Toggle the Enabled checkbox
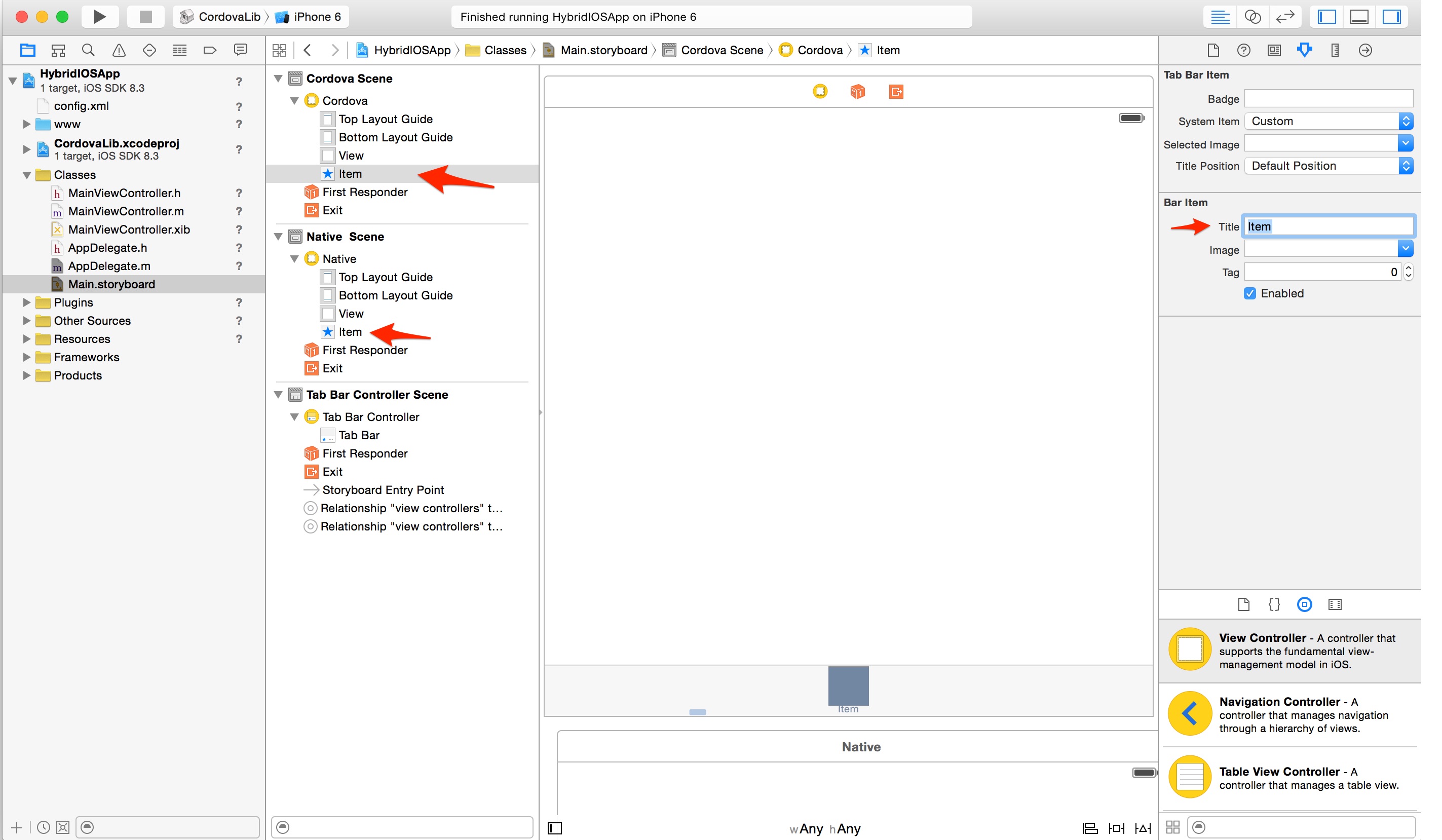The height and width of the screenshot is (840, 1442). [1250, 293]
